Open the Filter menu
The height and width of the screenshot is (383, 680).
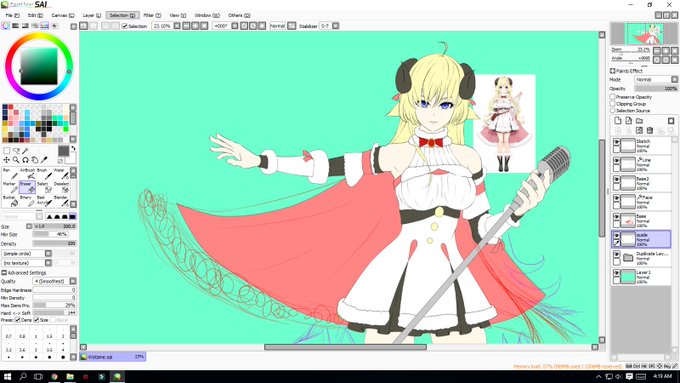tap(152, 15)
